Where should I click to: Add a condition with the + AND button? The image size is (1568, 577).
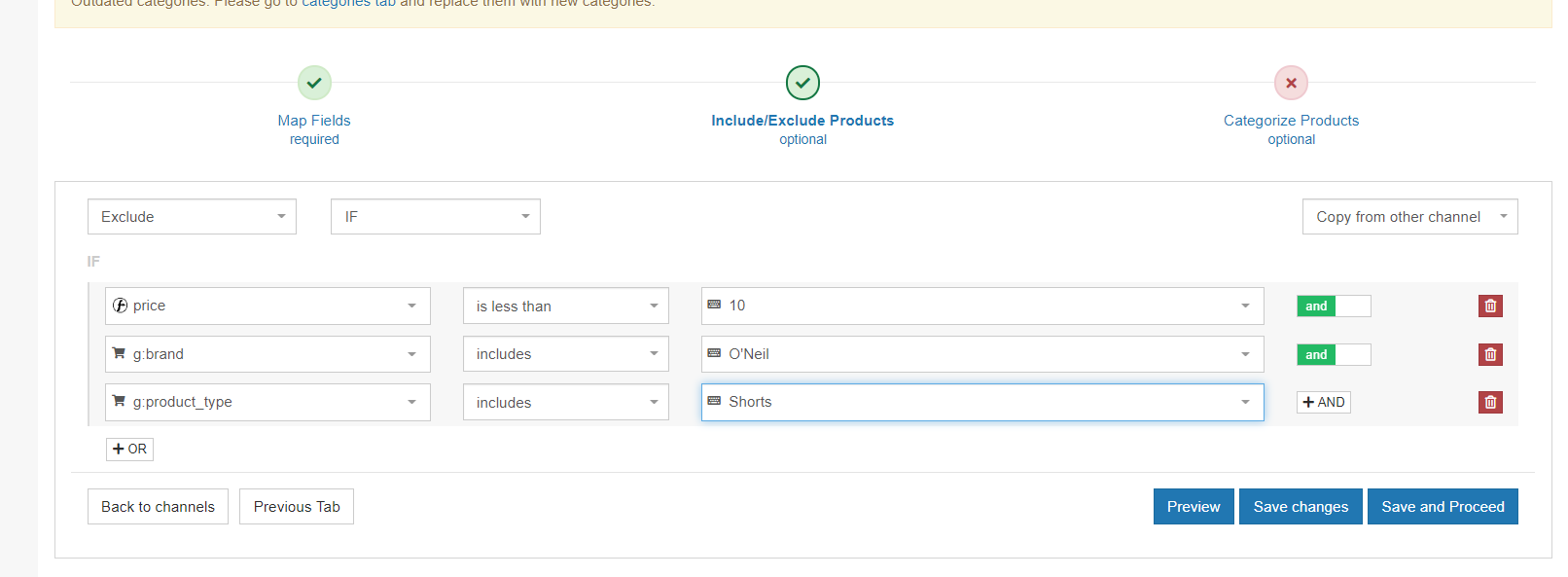(x=1323, y=403)
